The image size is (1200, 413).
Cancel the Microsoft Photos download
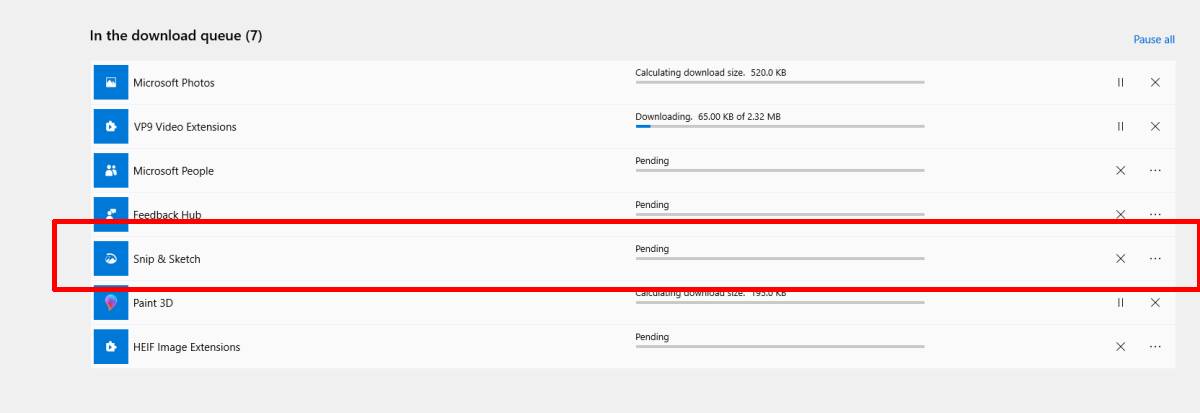(1155, 82)
